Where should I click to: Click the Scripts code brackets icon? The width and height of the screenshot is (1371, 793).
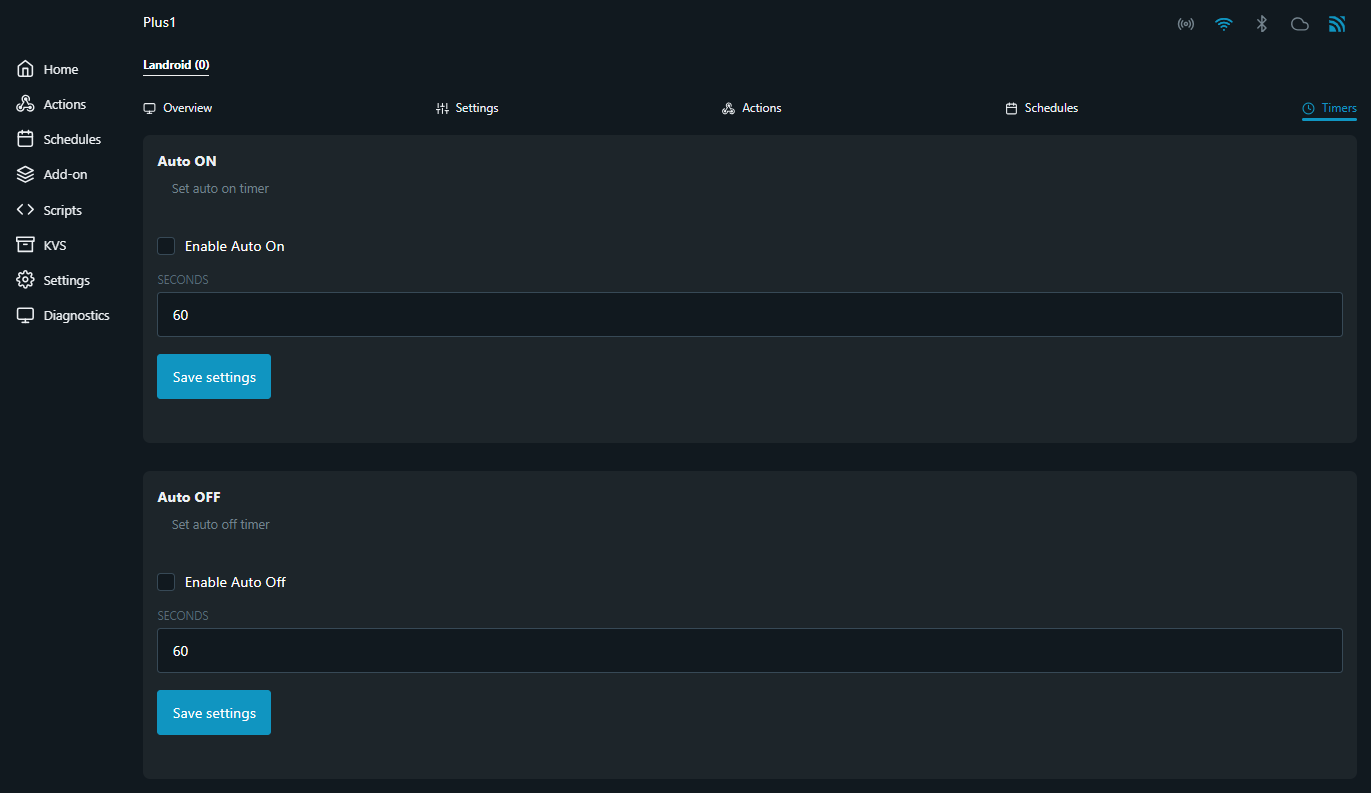coord(26,210)
